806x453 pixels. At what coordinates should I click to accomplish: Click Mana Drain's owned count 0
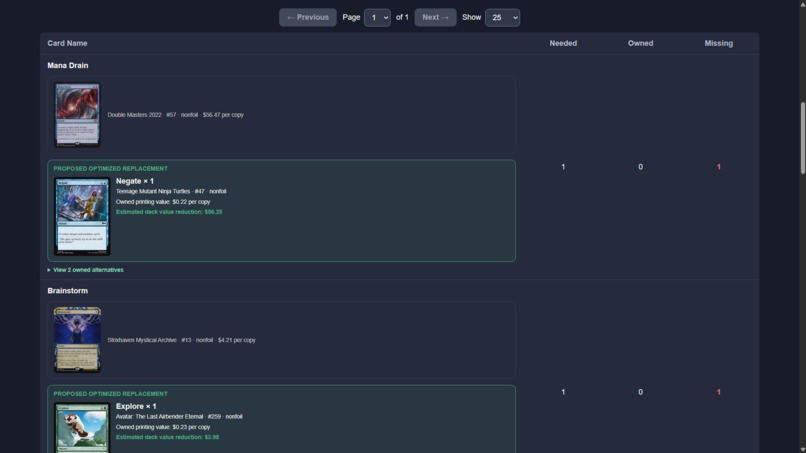point(640,167)
